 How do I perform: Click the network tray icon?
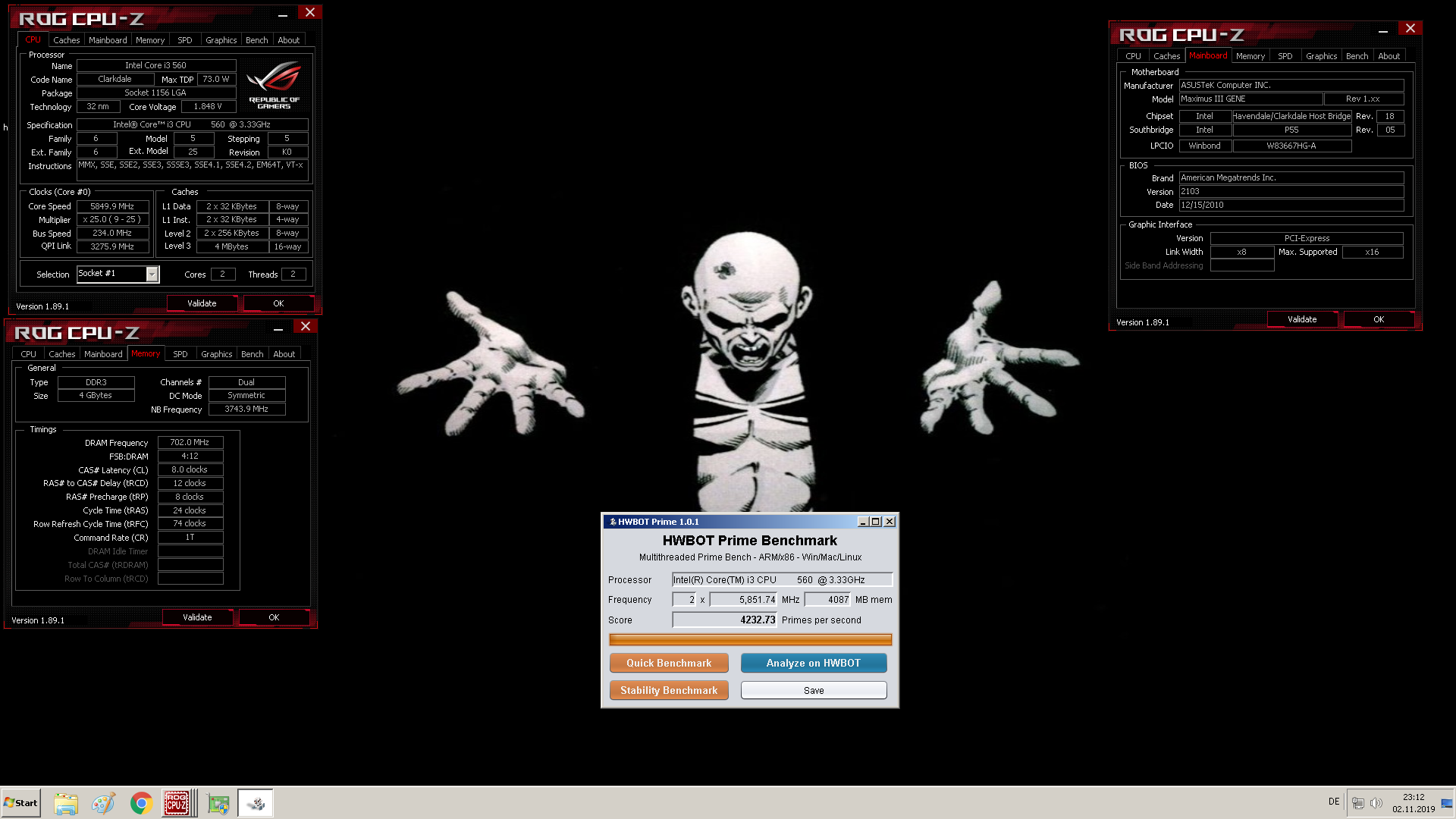(1358, 803)
